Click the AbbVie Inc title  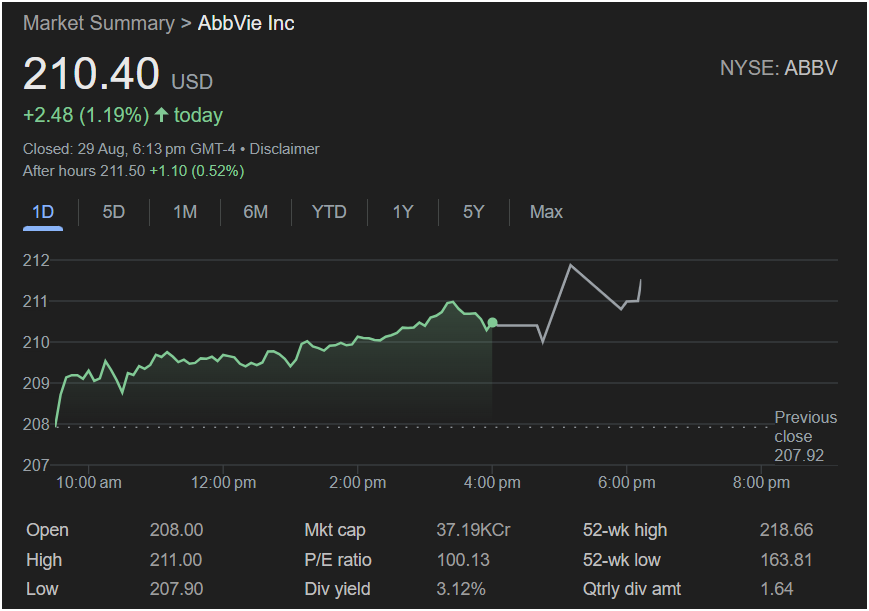246,22
